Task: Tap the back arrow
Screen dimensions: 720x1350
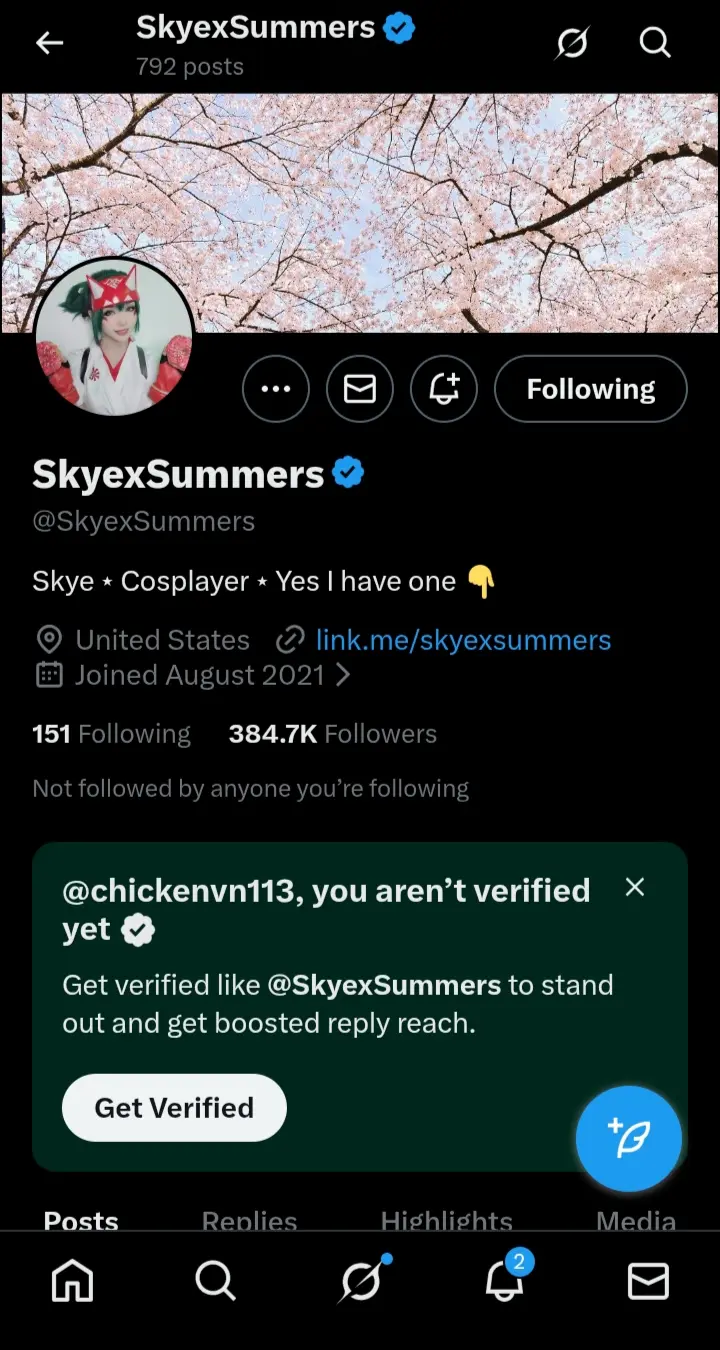Action: (x=49, y=42)
